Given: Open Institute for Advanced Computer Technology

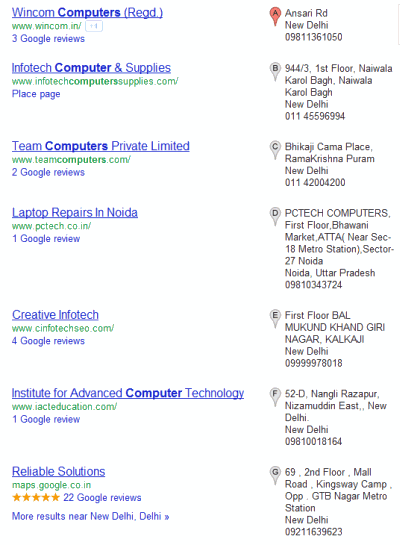Looking at the screenshot, I should point(128,393).
